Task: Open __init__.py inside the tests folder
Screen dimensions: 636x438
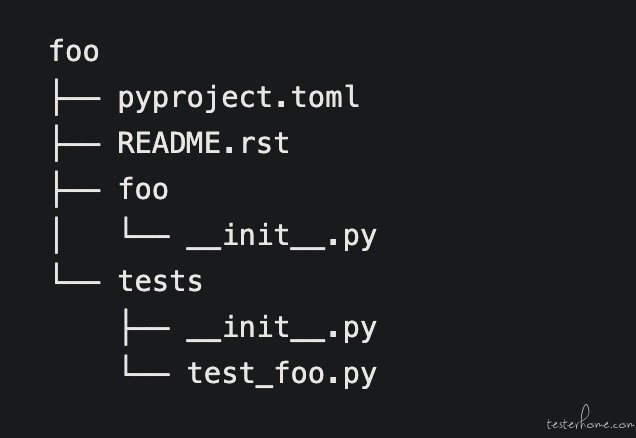Action: point(281,328)
